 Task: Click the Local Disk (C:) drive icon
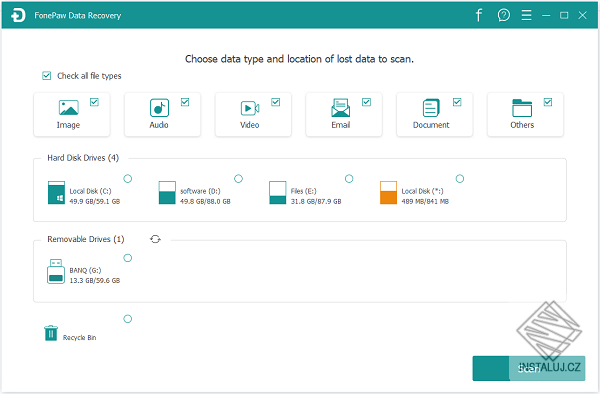click(56, 192)
